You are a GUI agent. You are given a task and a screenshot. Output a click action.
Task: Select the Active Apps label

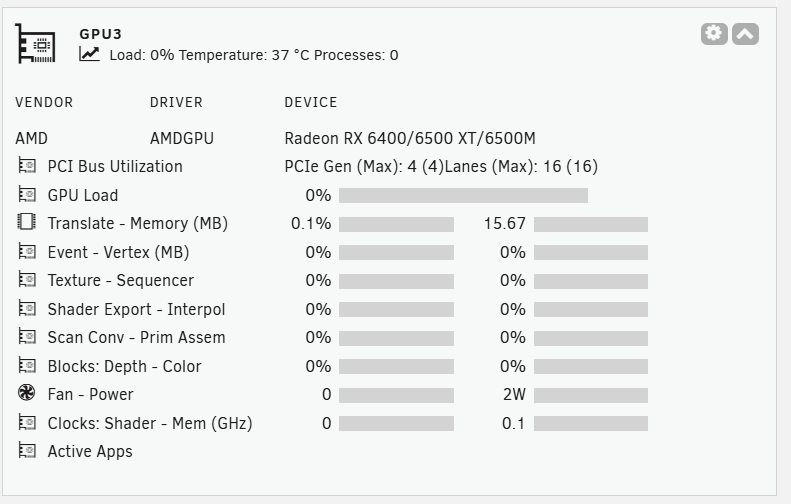point(90,451)
